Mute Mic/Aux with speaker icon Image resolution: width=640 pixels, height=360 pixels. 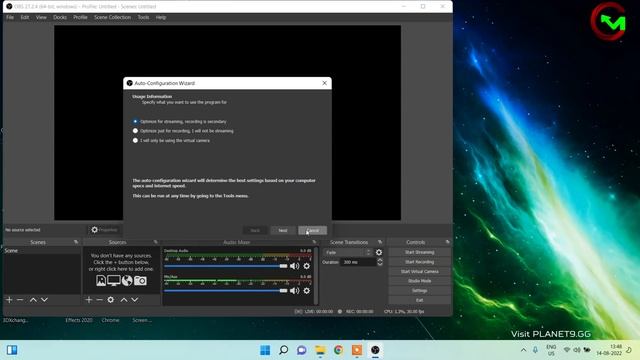coord(294,291)
